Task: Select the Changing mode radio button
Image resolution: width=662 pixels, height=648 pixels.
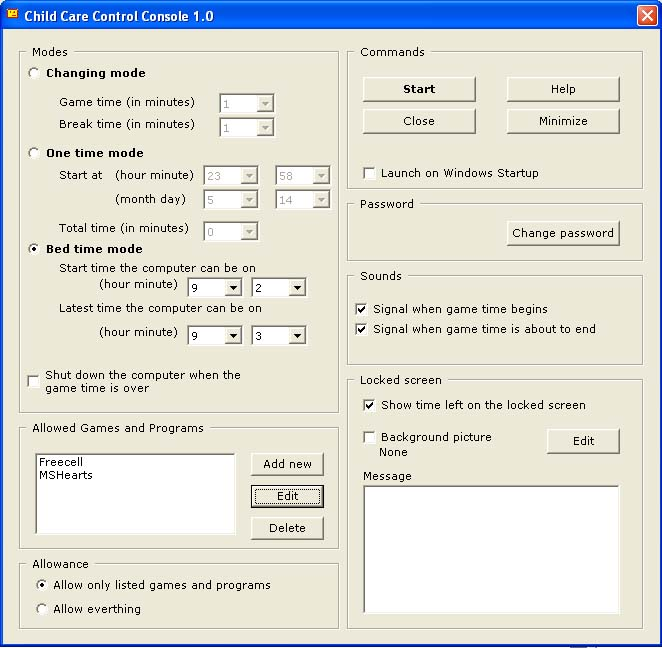Action: (34, 73)
